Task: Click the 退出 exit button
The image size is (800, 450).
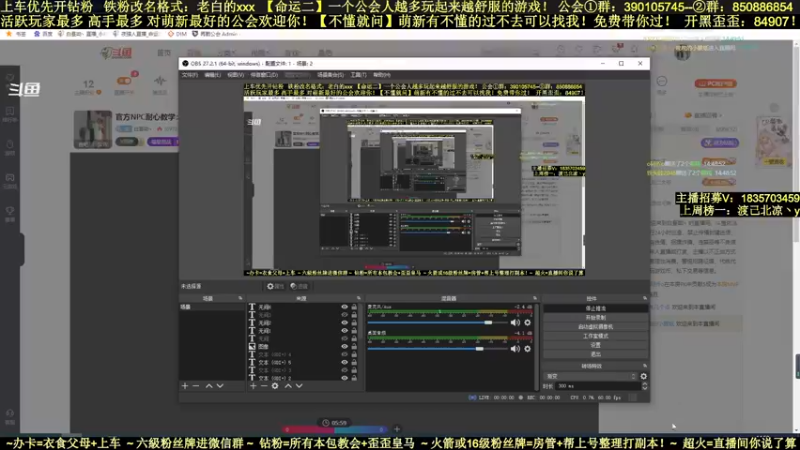Action: 595,354
